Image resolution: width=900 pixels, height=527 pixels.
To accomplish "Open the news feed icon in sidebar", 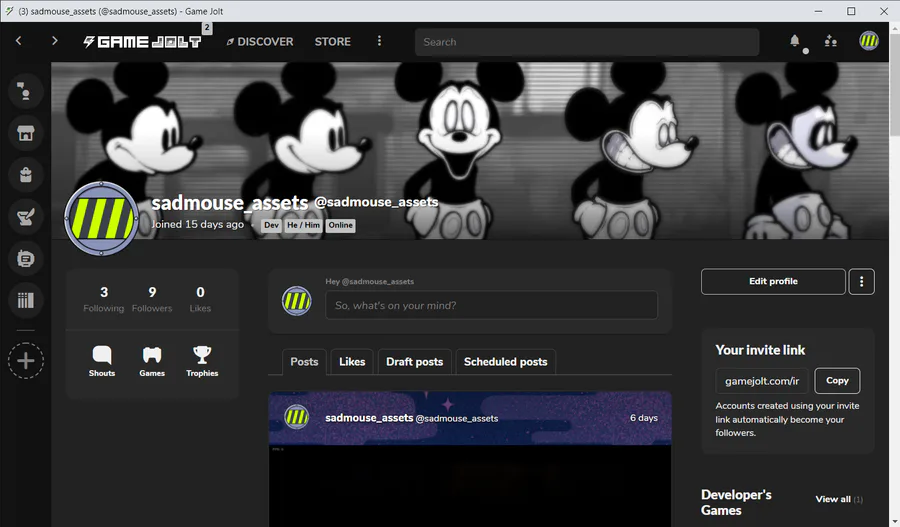I will click(x=25, y=259).
